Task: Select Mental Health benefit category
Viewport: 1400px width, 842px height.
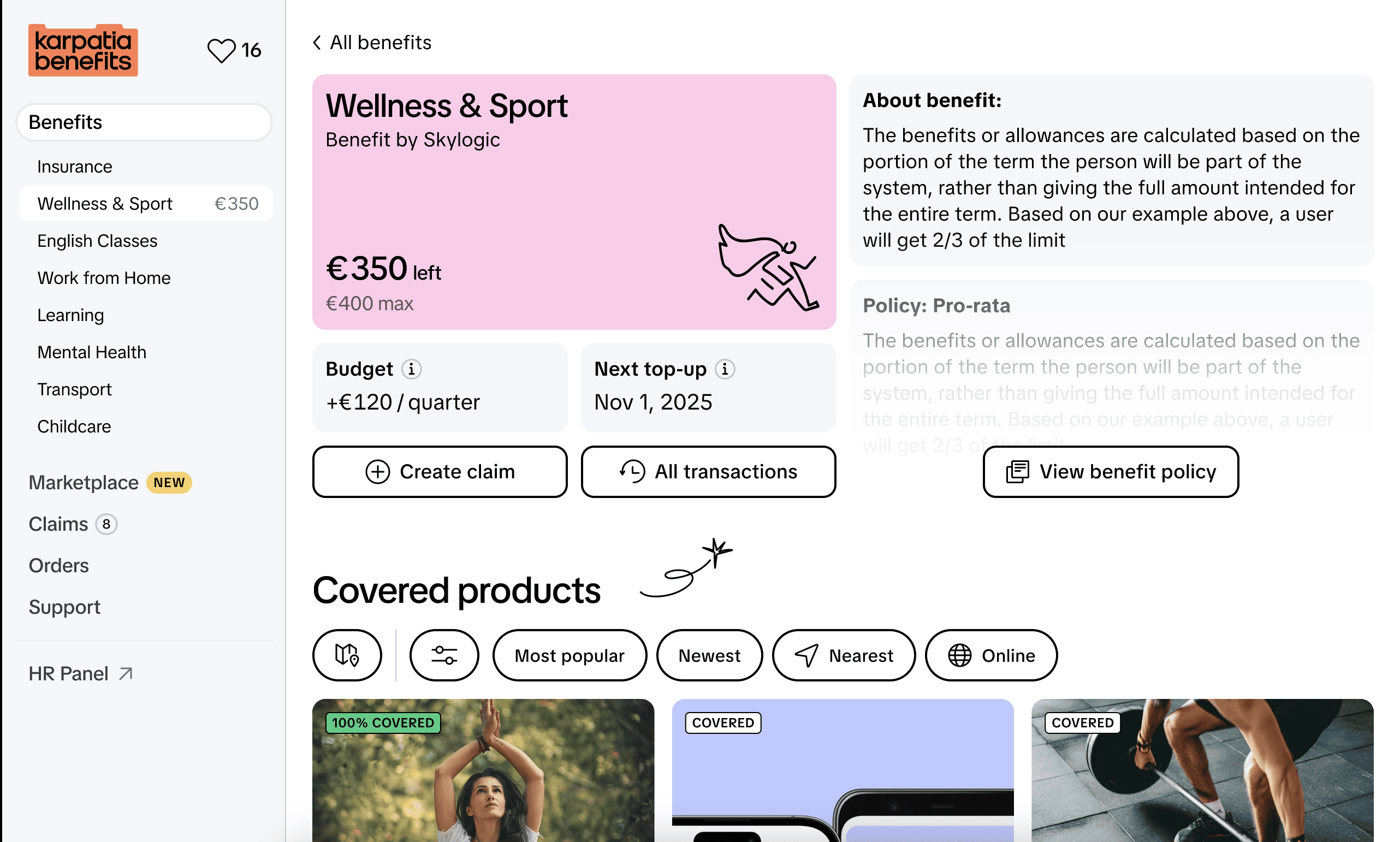Action: 91,352
